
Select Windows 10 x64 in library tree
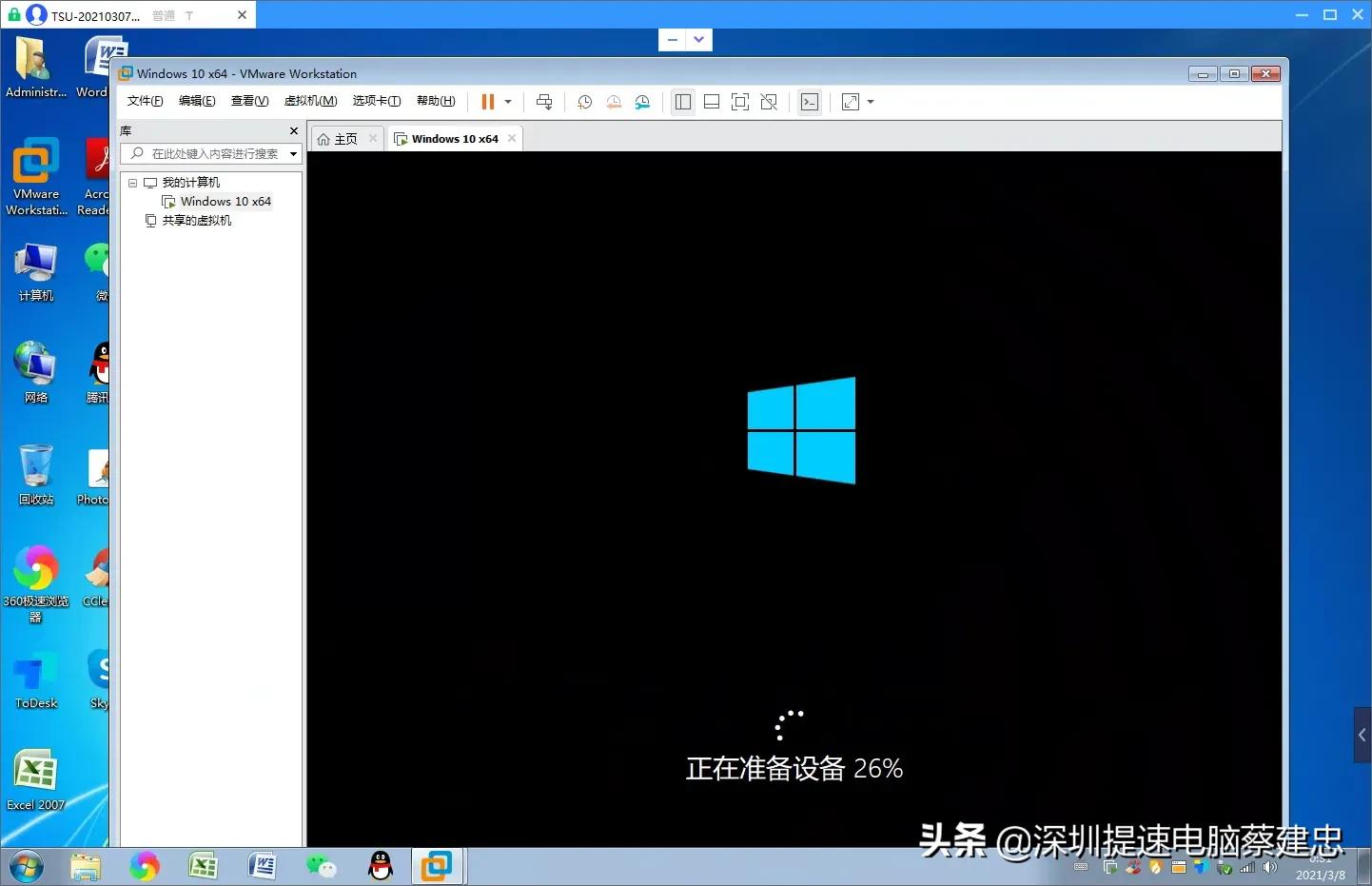pos(225,202)
